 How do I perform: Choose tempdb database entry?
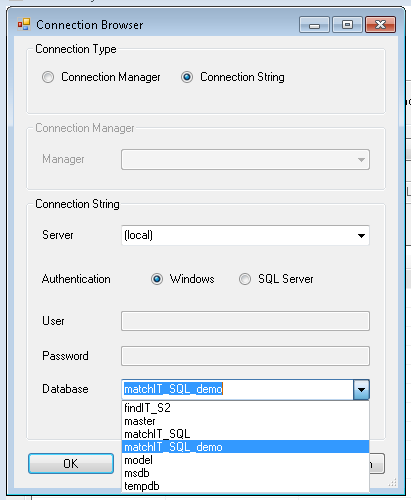[x=245, y=486]
